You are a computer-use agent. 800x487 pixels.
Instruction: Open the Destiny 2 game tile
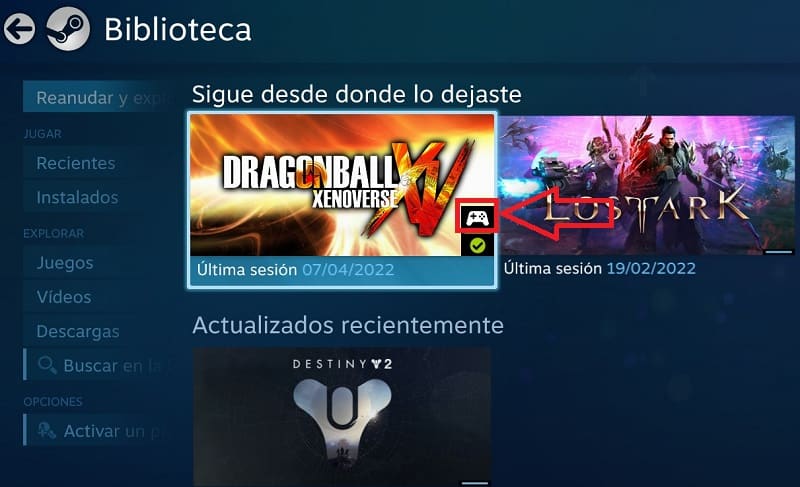[342, 417]
